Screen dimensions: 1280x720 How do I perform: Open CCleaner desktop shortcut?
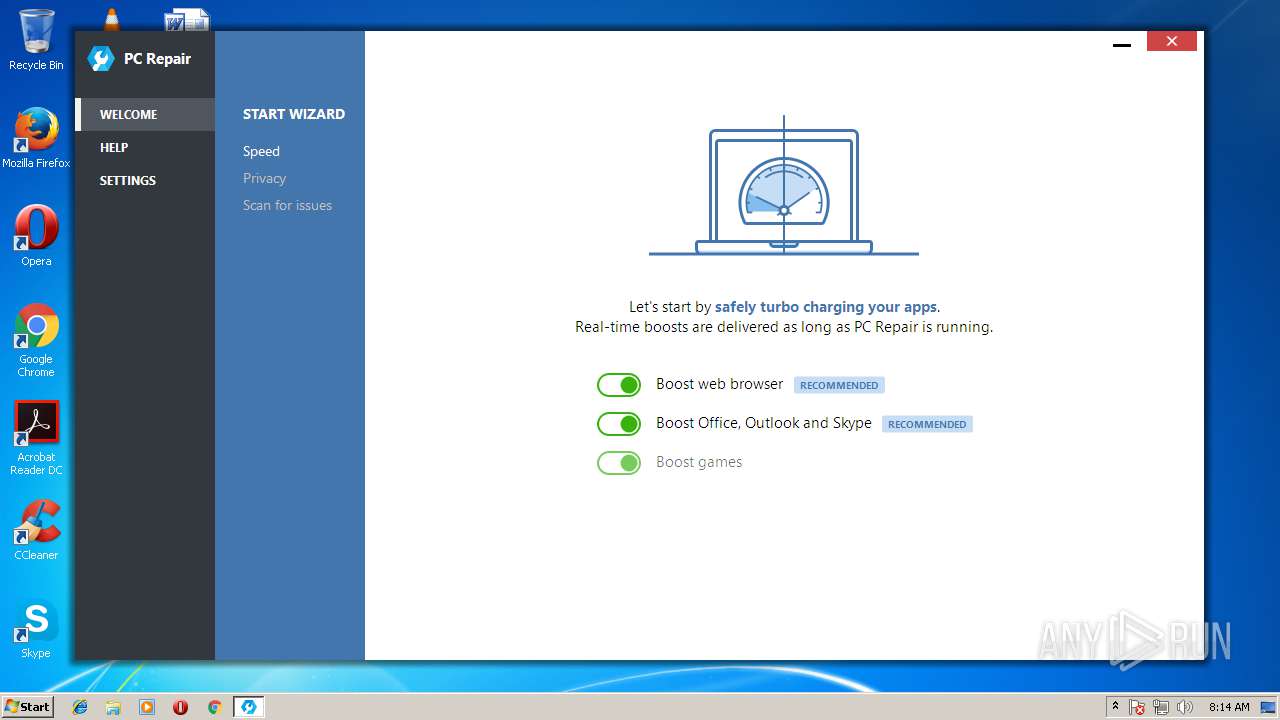36,530
